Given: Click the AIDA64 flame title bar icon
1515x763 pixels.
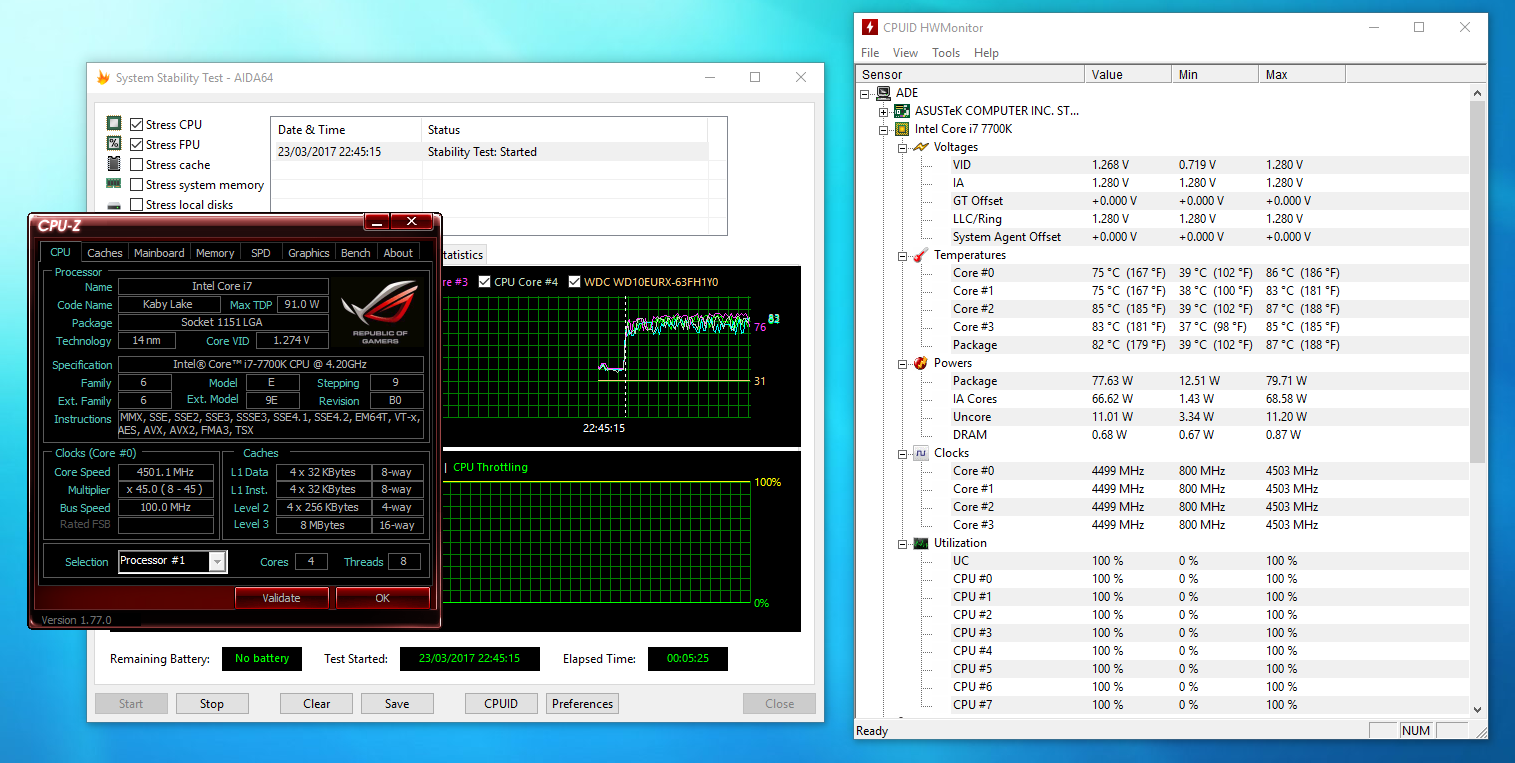Looking at the screenshot, I should tap(103, 77).
